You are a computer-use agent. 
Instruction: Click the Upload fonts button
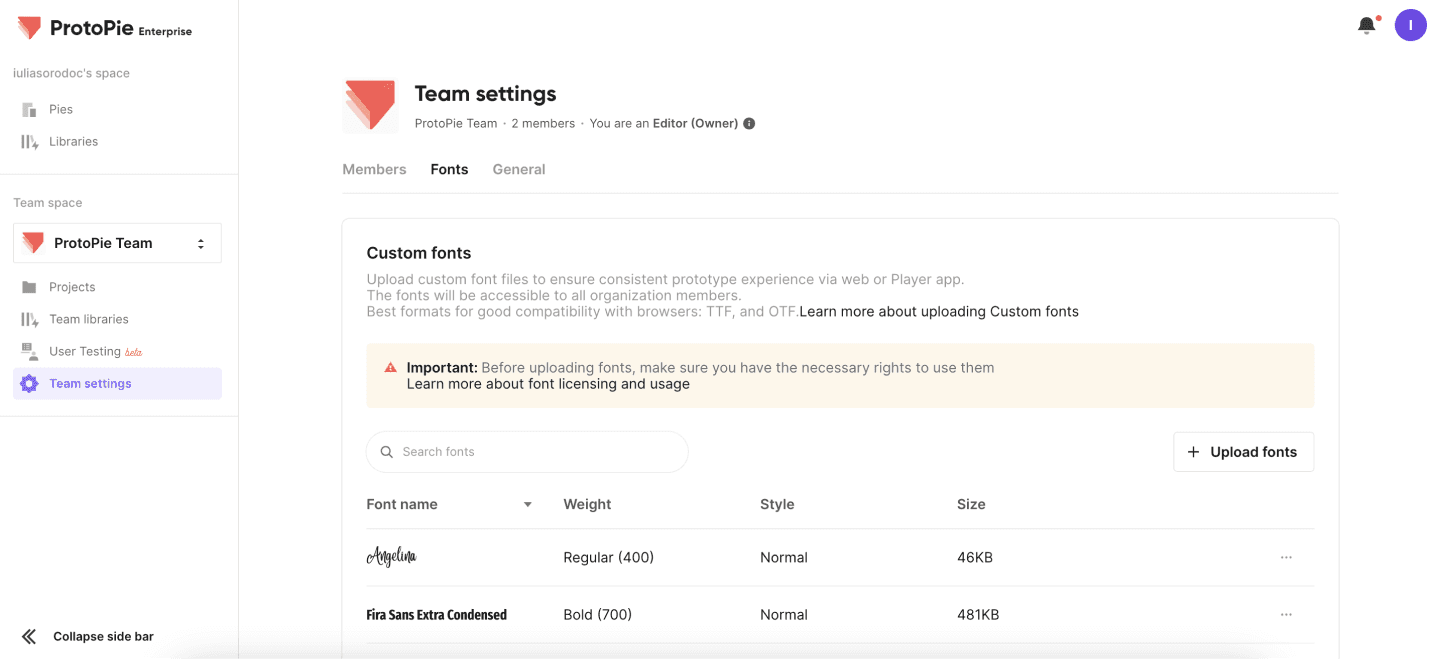1243,451
